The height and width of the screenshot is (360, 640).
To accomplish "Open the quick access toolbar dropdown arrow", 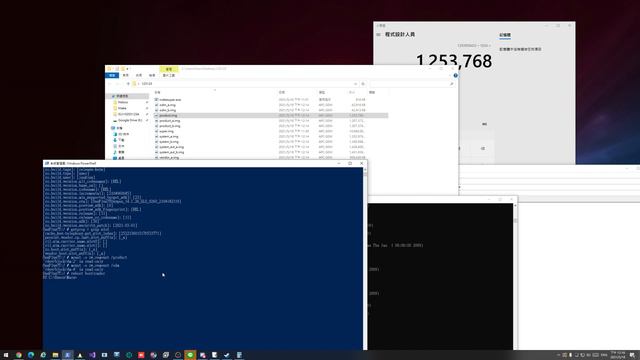I will pos(127,69).
